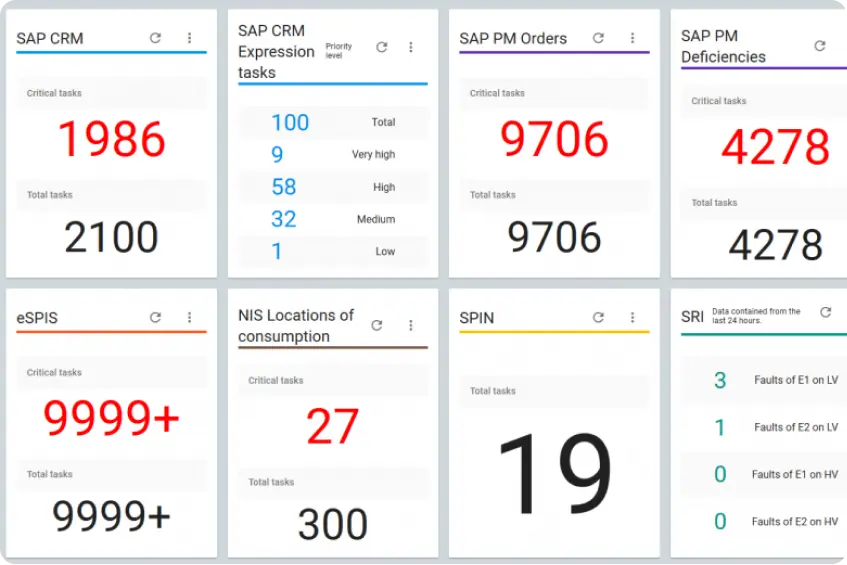The image size is (847, 565).
Task: Open SPIN widget three-dot menu
Action: point(632,317)
